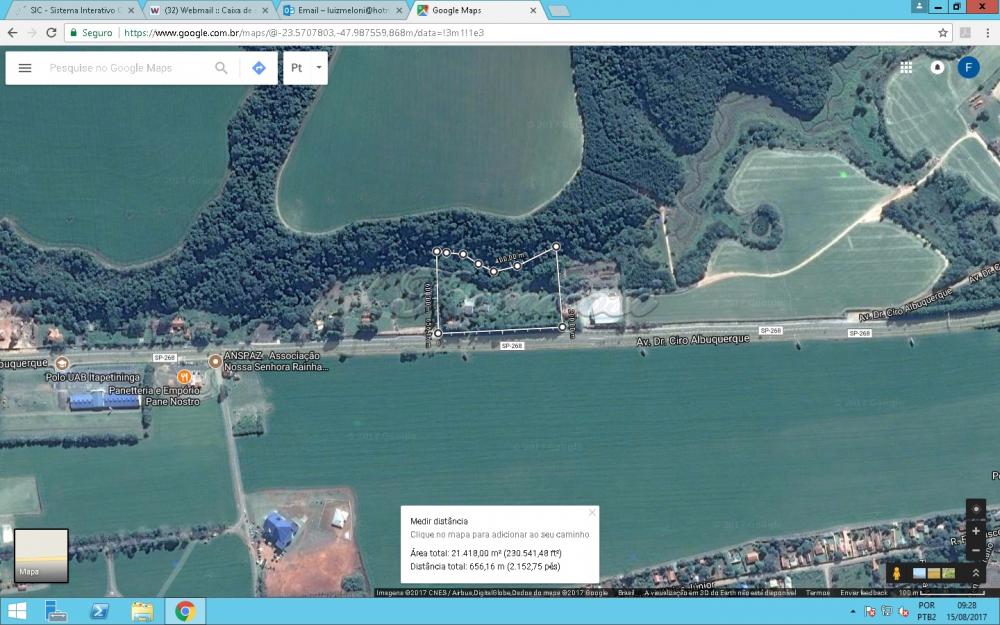Show my current location
This screenshot has width=1000, height=625.
[976, 509]
